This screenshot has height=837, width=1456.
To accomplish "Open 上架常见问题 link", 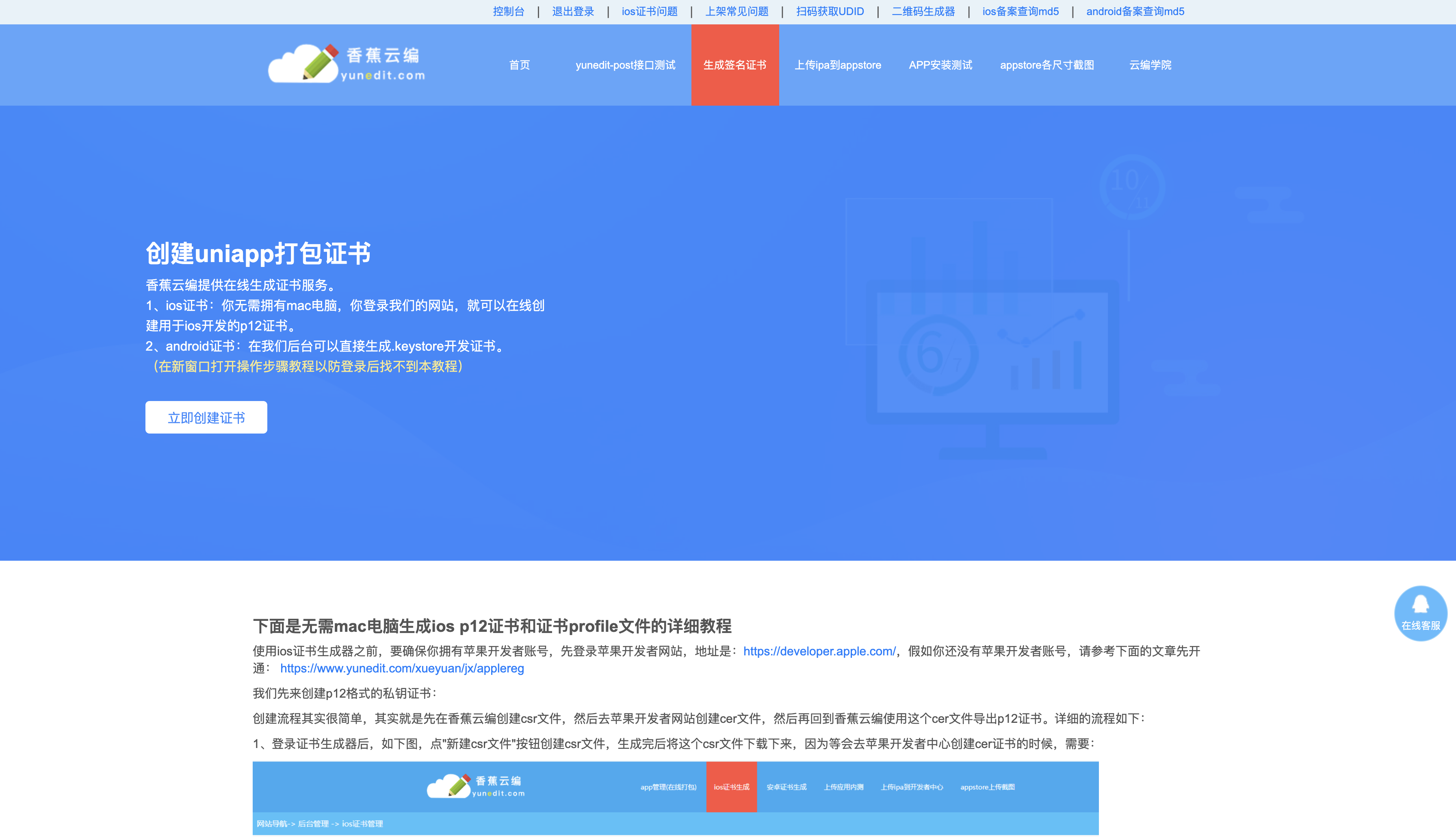I will (737, 11).
